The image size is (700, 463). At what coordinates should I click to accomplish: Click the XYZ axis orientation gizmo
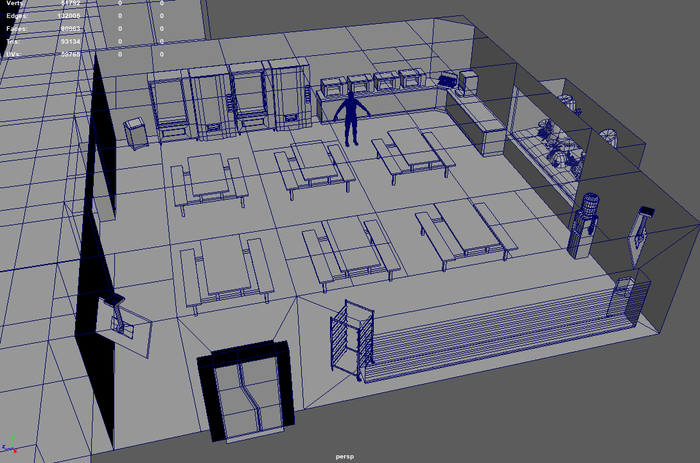[x=8, y=450]
